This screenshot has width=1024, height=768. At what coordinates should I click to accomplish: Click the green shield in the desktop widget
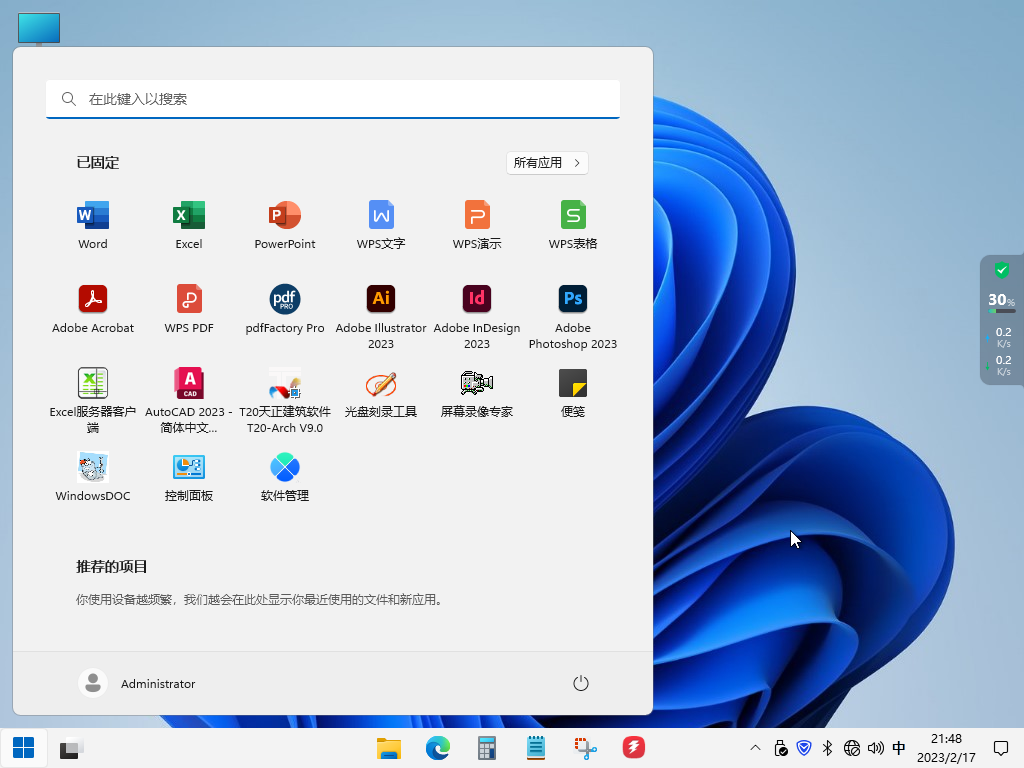(x=1002, y=270)
